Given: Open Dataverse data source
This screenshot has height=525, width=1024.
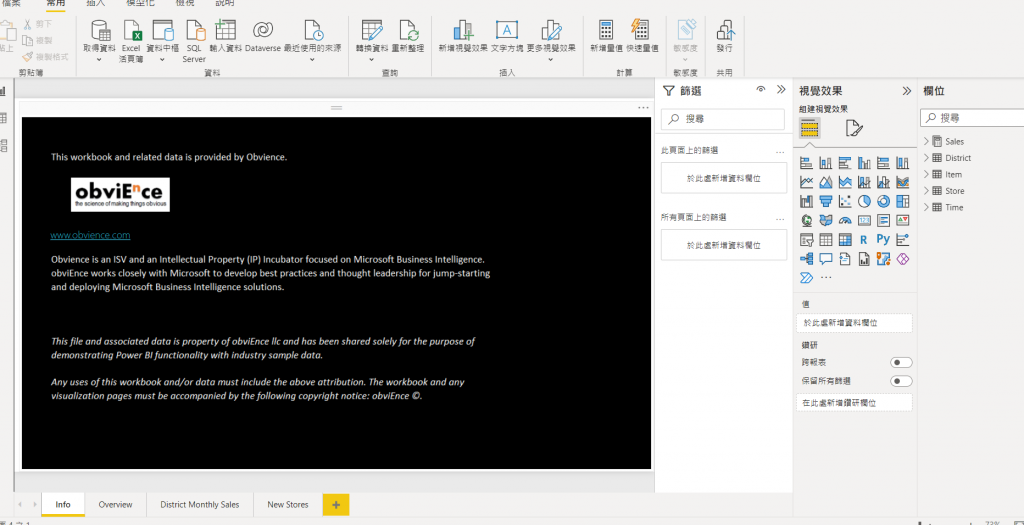Looking at the screenshot, I should (263, 36).
